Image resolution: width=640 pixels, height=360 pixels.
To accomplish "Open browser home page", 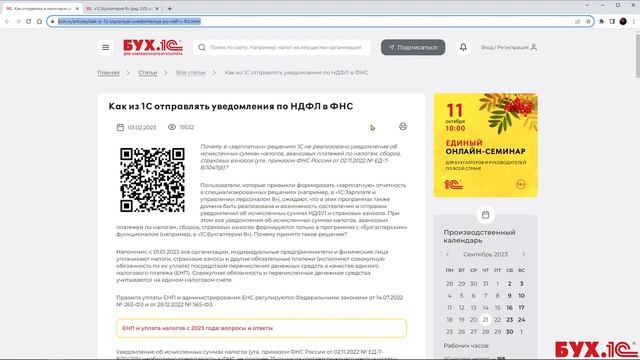I will coord(39,21).
